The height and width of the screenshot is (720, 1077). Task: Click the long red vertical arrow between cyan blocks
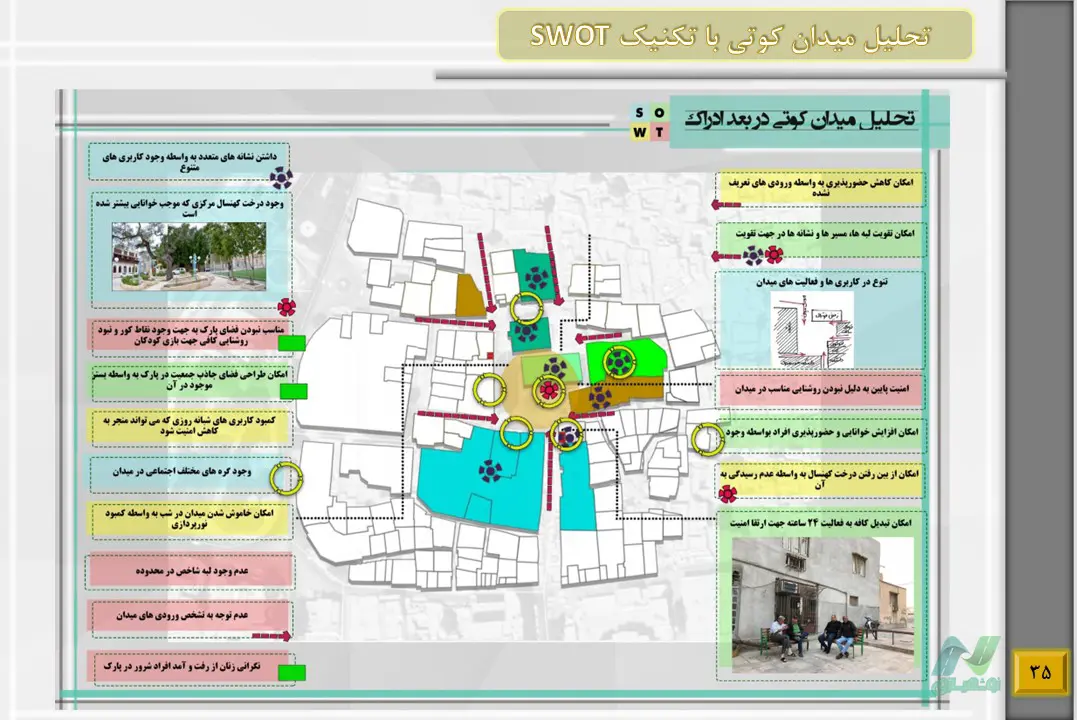click(x=550, y=471)
